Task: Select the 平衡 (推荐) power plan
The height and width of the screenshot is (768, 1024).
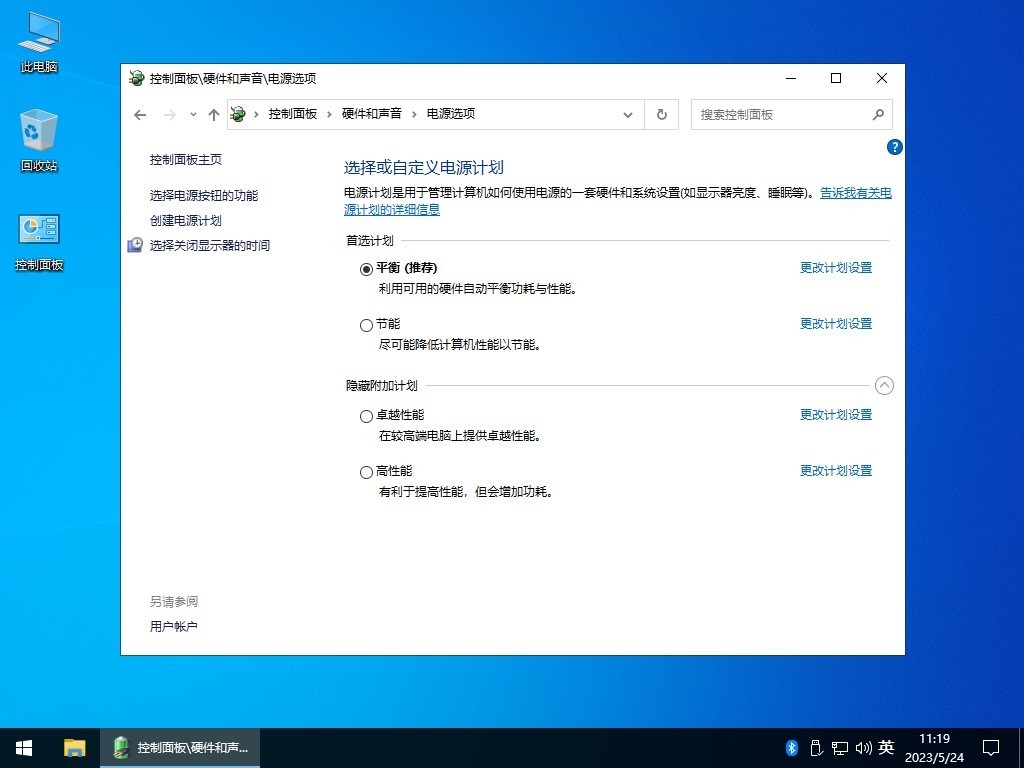Action: pyautogui.click(x=367, y=268)
